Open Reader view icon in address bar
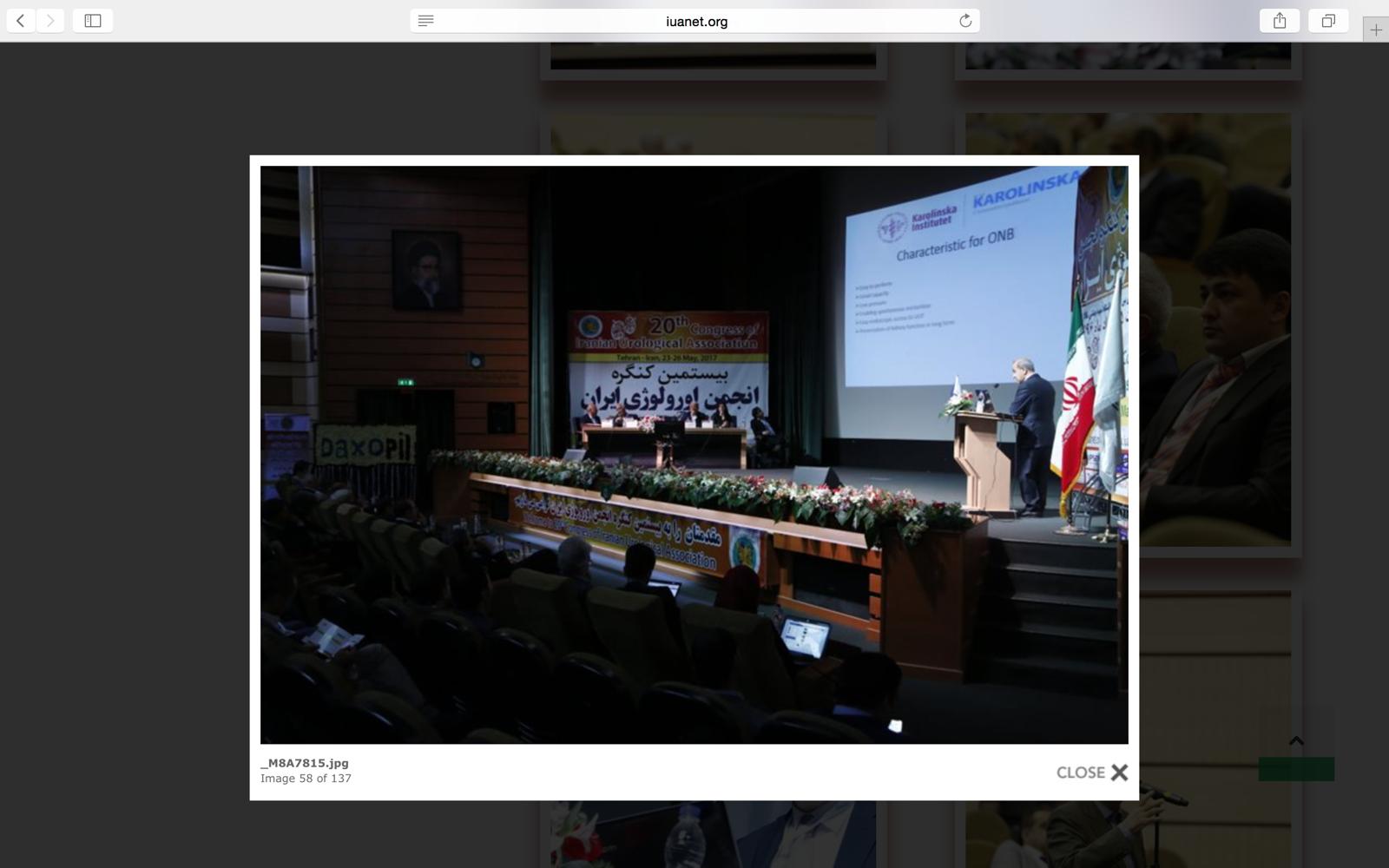This screenshot has height=868, width=1389. coord(425,21)
